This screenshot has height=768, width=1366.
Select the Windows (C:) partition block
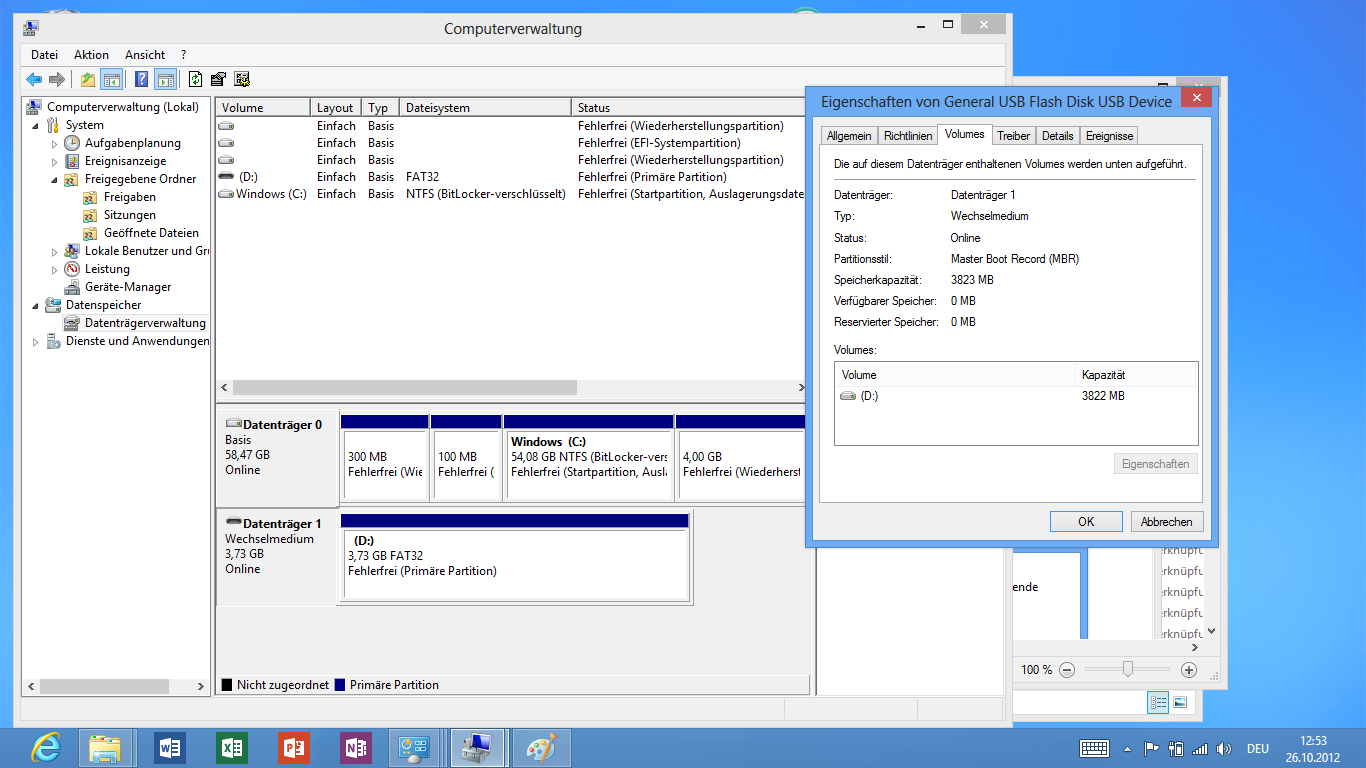point(588,457)
